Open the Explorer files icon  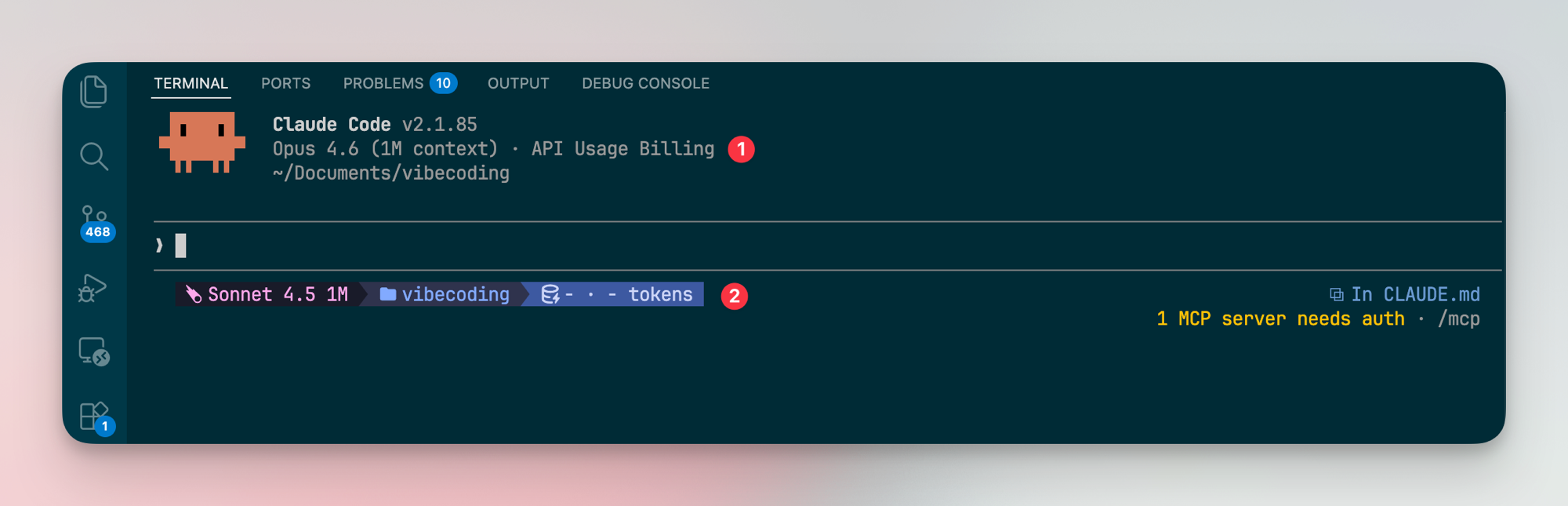coord(94,92)
